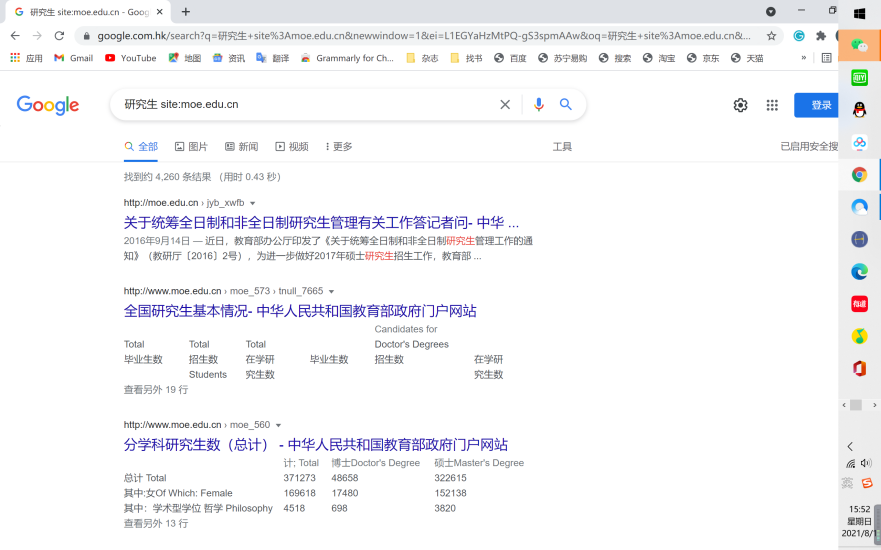The image size is (881, 550).
Task: Click the Chrome address bar URL
Action: 424,36
